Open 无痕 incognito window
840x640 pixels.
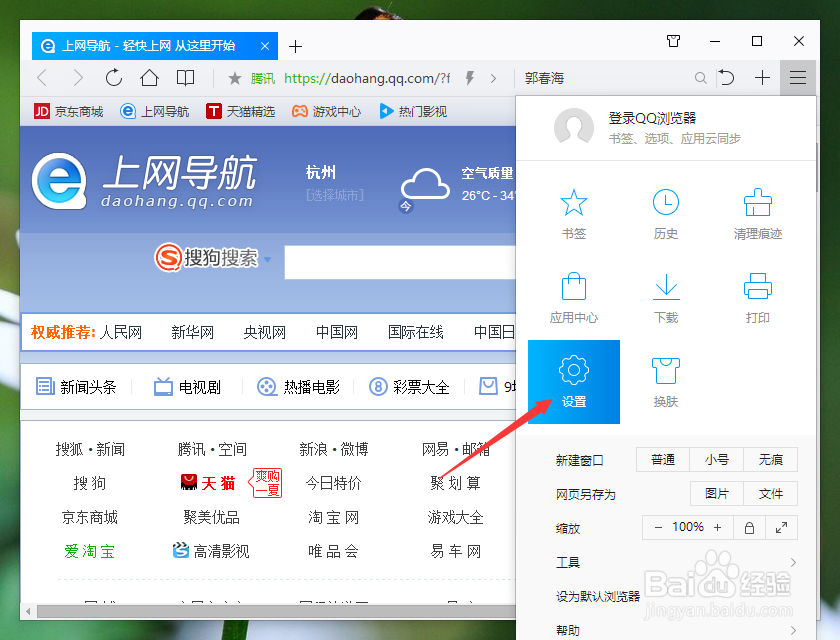point(771,460)
